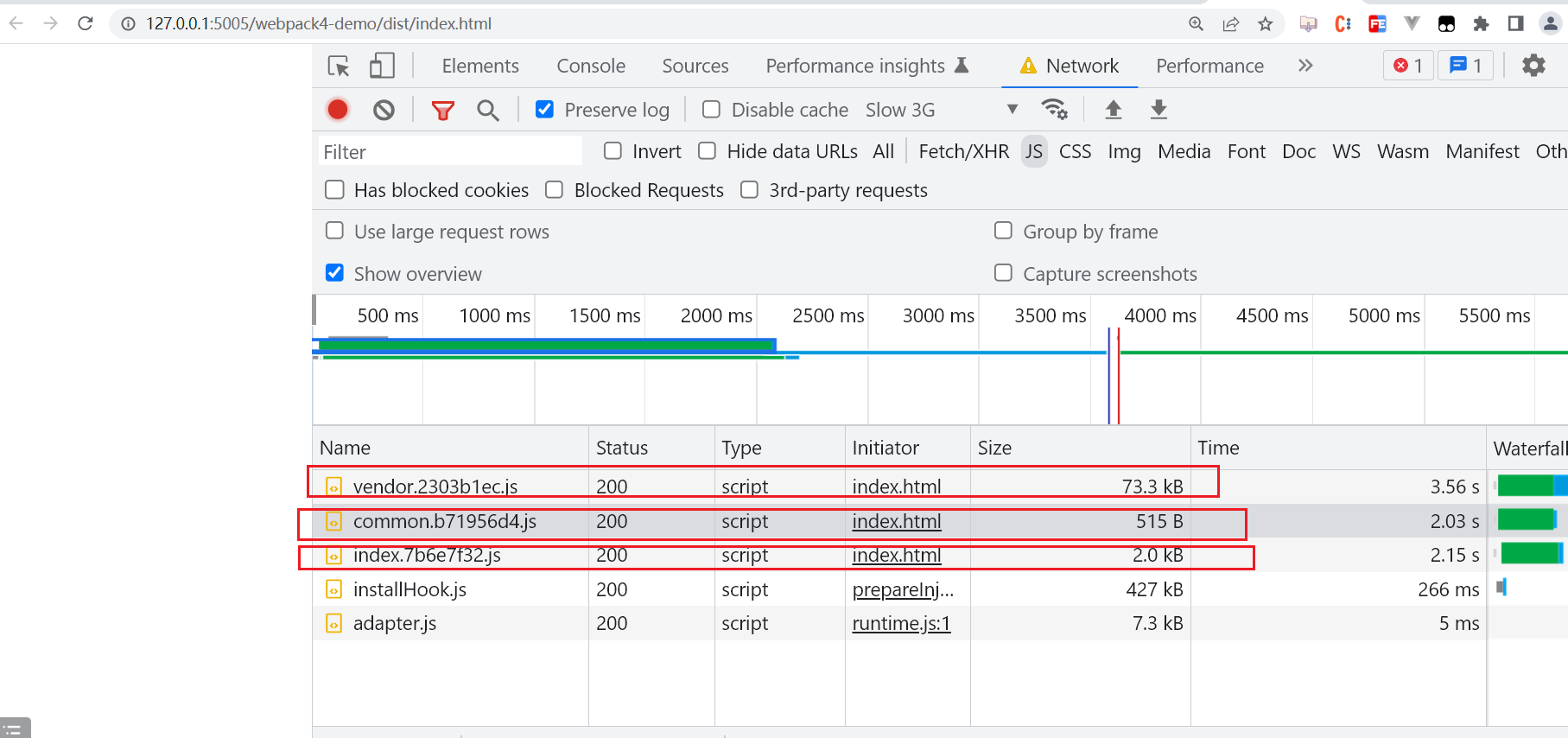This screenshot has height=738, width=1568.
Task: Check Hide data URLs
Action: (x=707, y=151)
